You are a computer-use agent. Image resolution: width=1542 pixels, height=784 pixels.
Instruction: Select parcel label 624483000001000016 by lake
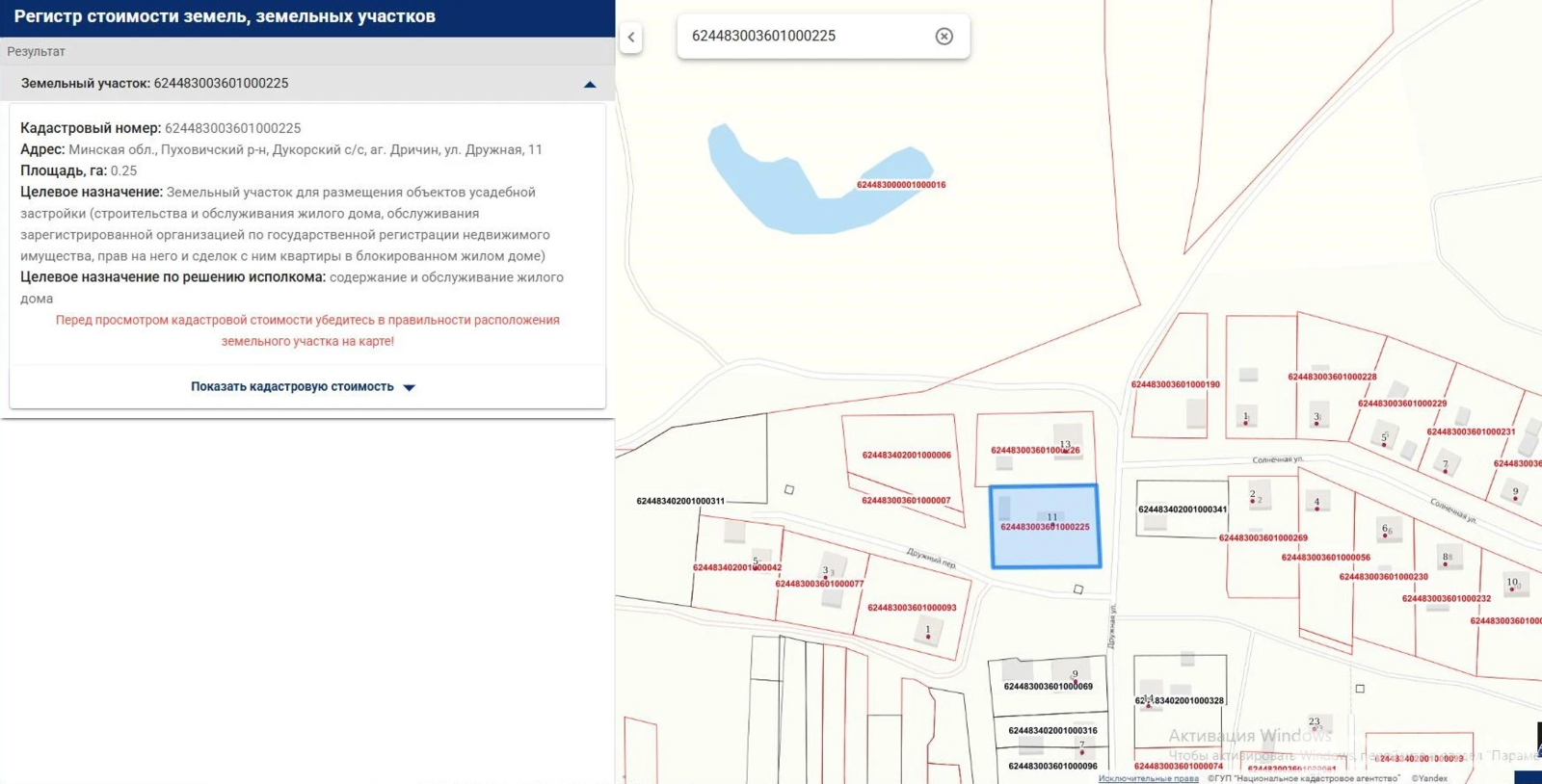(x=901, y=185)
